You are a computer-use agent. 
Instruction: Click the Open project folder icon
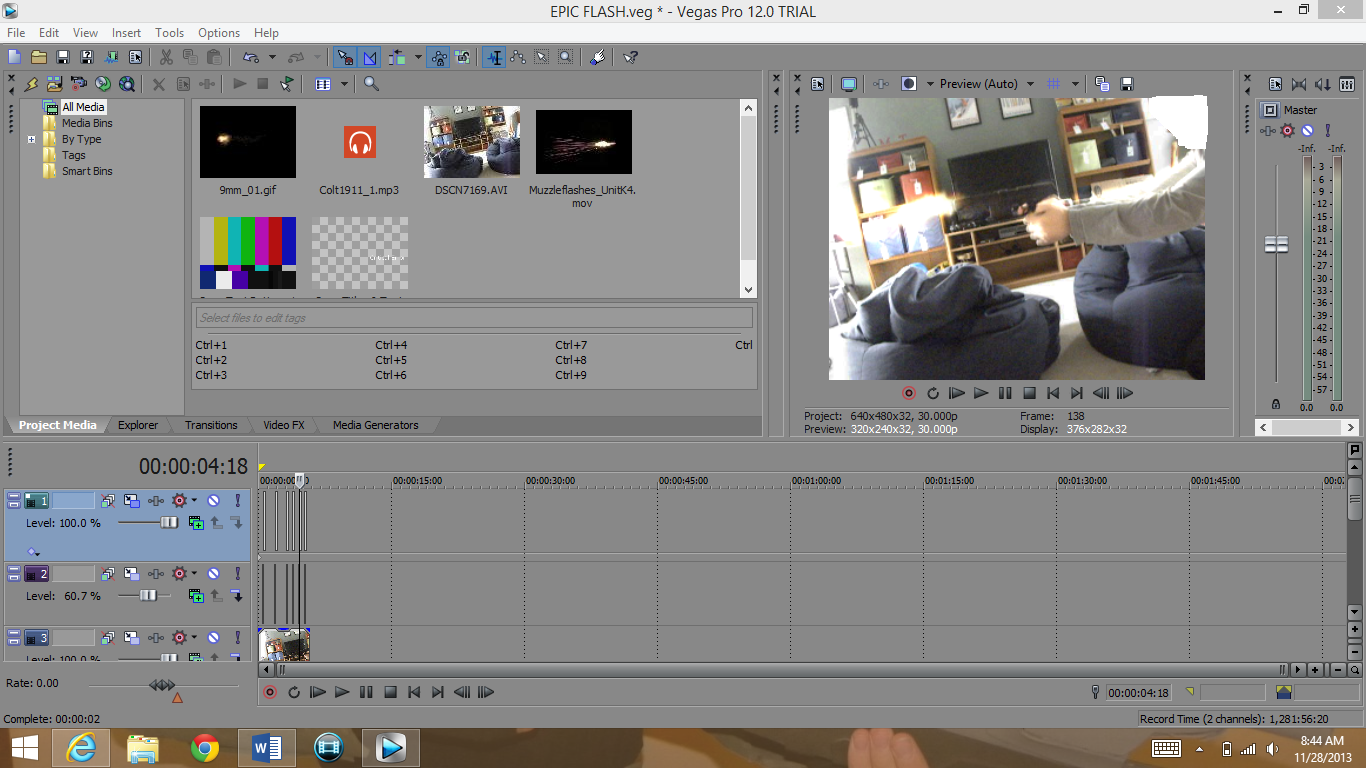[x=39, y=57]
